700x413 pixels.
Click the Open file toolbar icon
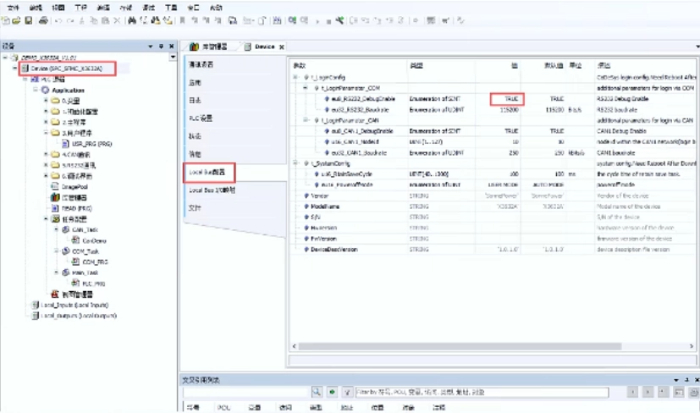pyautogui.click(x=18, y=20)
